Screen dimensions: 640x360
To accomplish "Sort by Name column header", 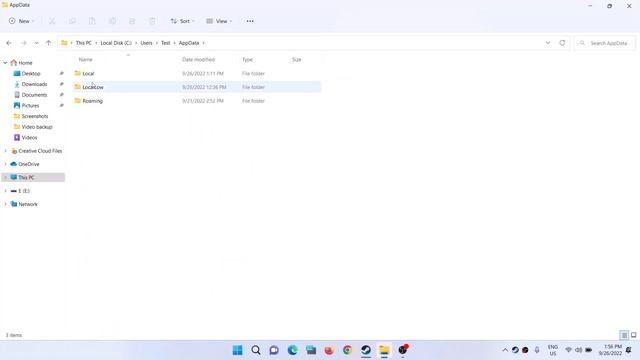I will click(x=85, y=60).
